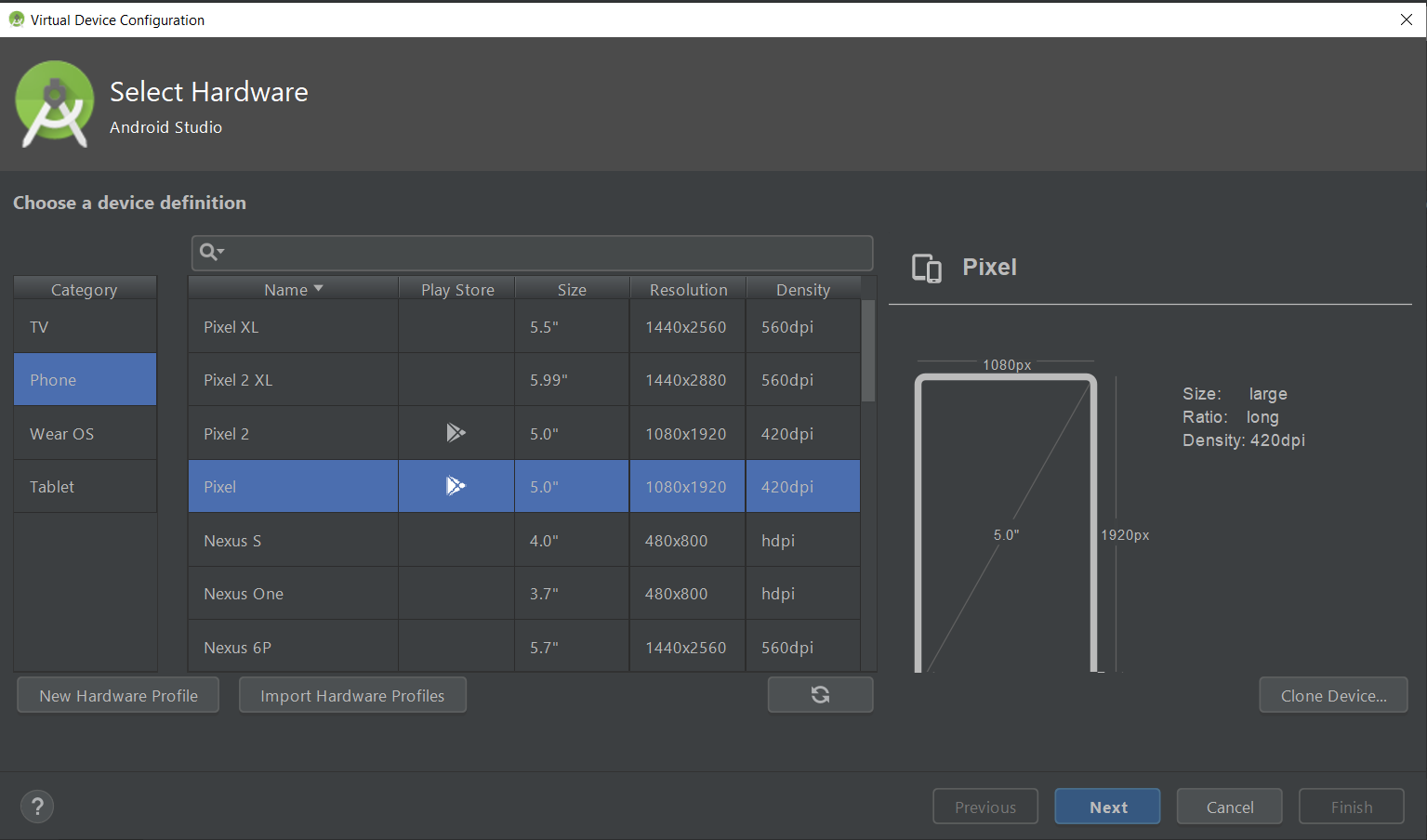The image size is (1427, 840).
Task: Click the device list vertical scrollbar
Action: click(868, 350)
